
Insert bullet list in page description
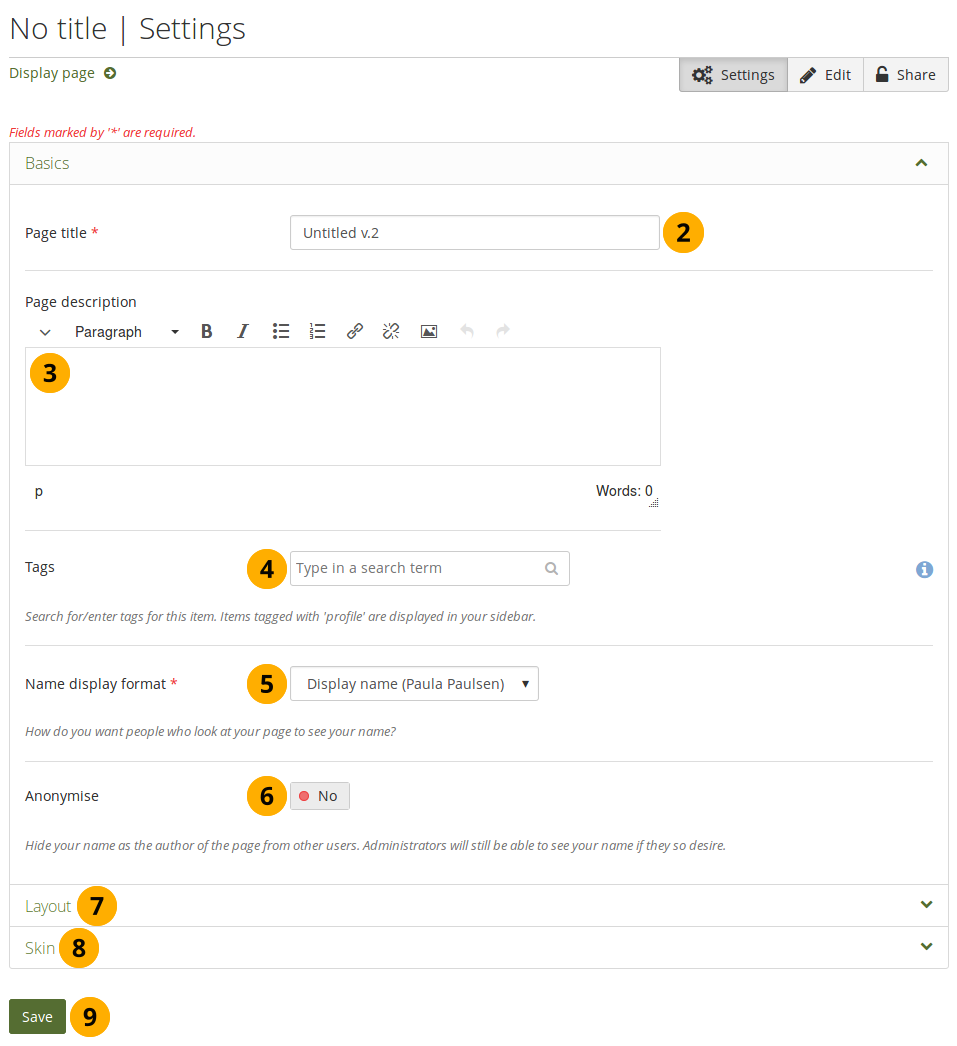(x=281, y=332)
